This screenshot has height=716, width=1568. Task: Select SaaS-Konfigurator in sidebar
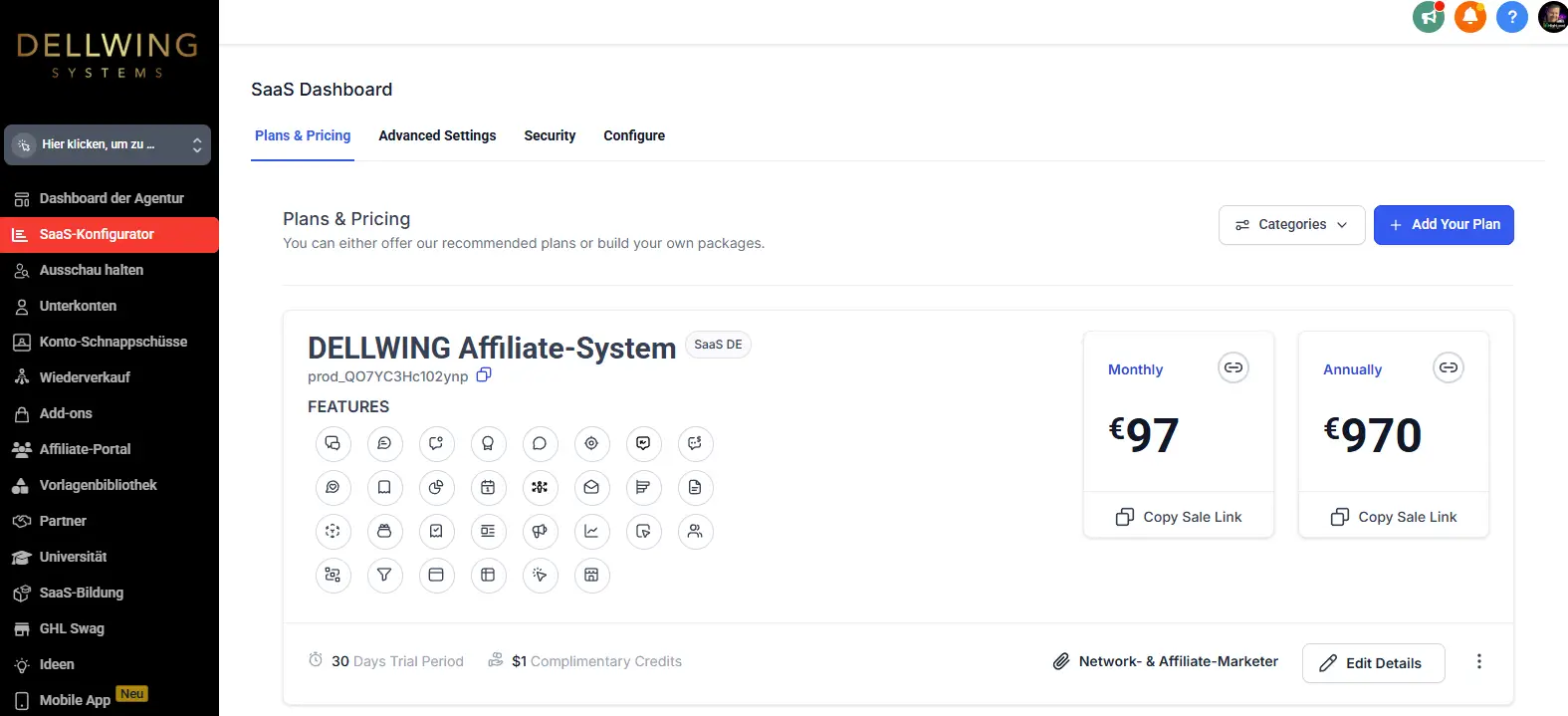(110, 234)
